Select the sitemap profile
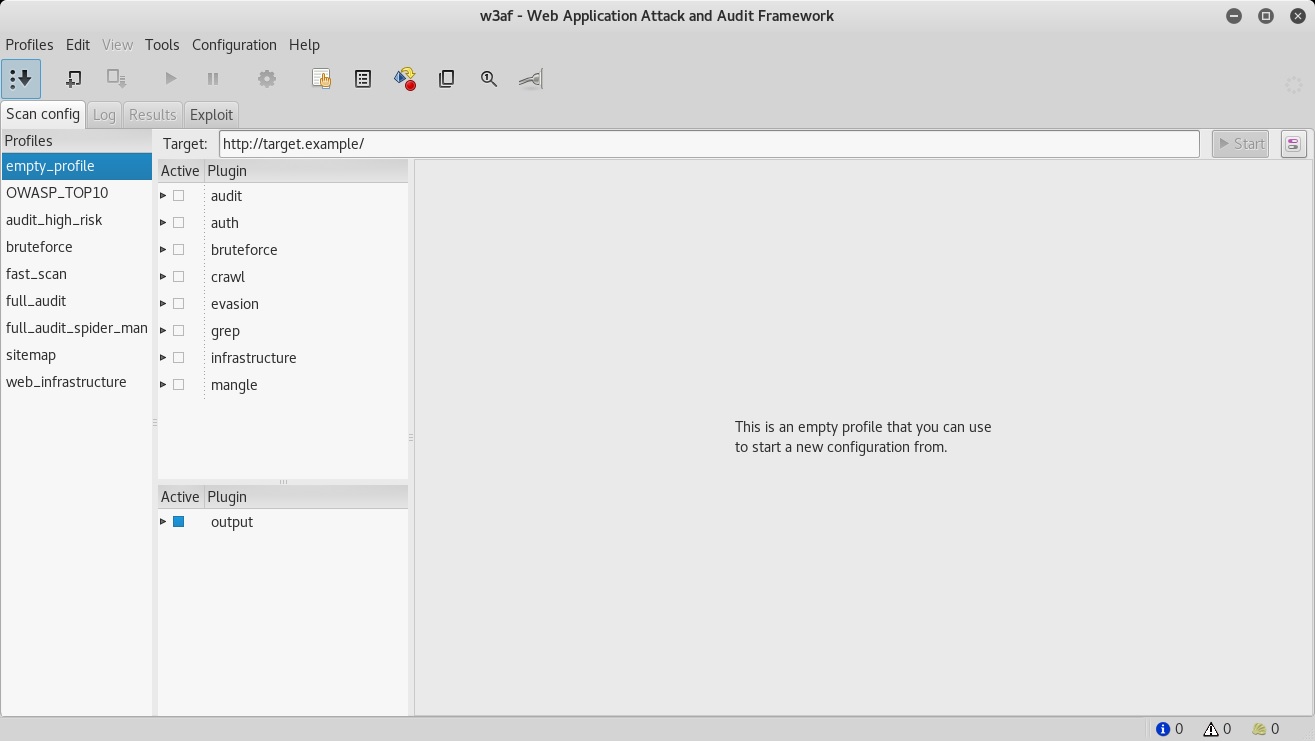This screenshot has height=741, width=1315. tap(76, 355)
